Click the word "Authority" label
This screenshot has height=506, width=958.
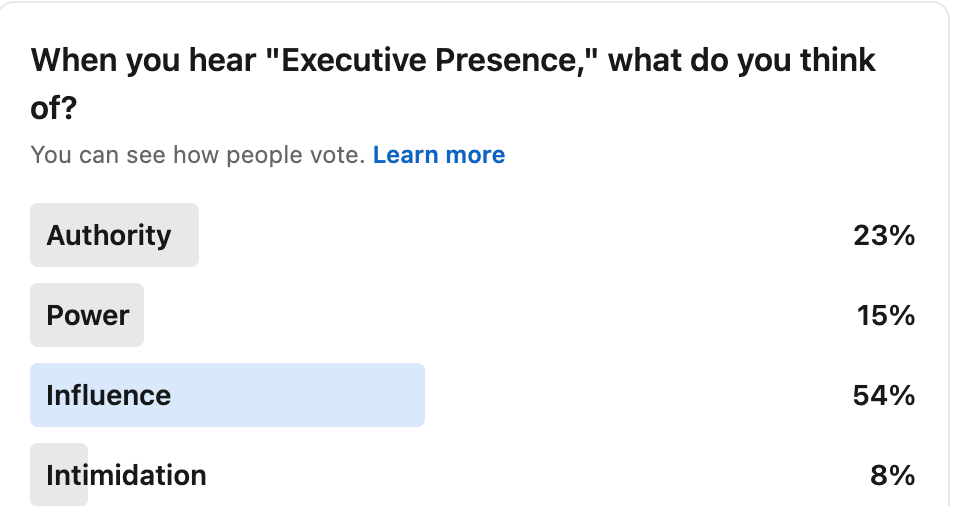point(109,235)
